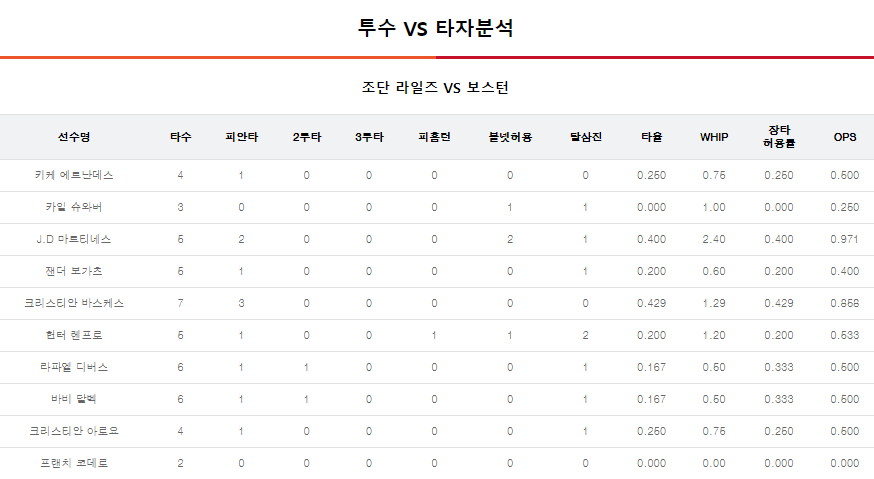
Task: Click the '조단 라일즈 VS 보스턴' subtitle
Action: (x=435, y=88)
